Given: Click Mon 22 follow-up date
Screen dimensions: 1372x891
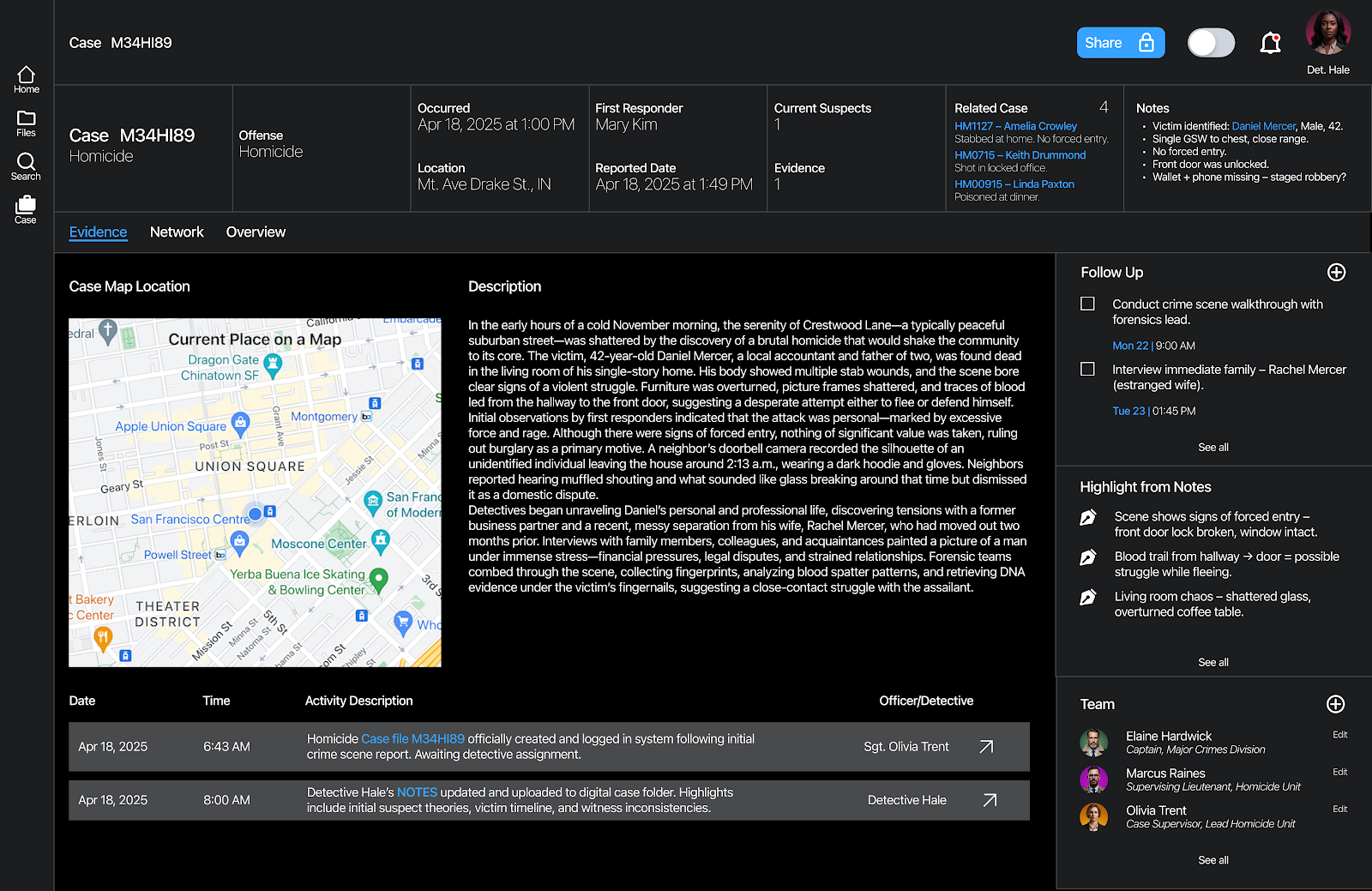Looking at the screenshot, I should coord(1130,346).
